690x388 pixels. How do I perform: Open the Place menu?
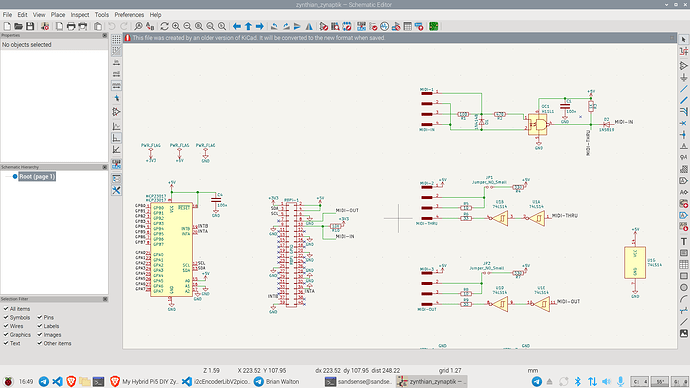(x=58, y=15)
